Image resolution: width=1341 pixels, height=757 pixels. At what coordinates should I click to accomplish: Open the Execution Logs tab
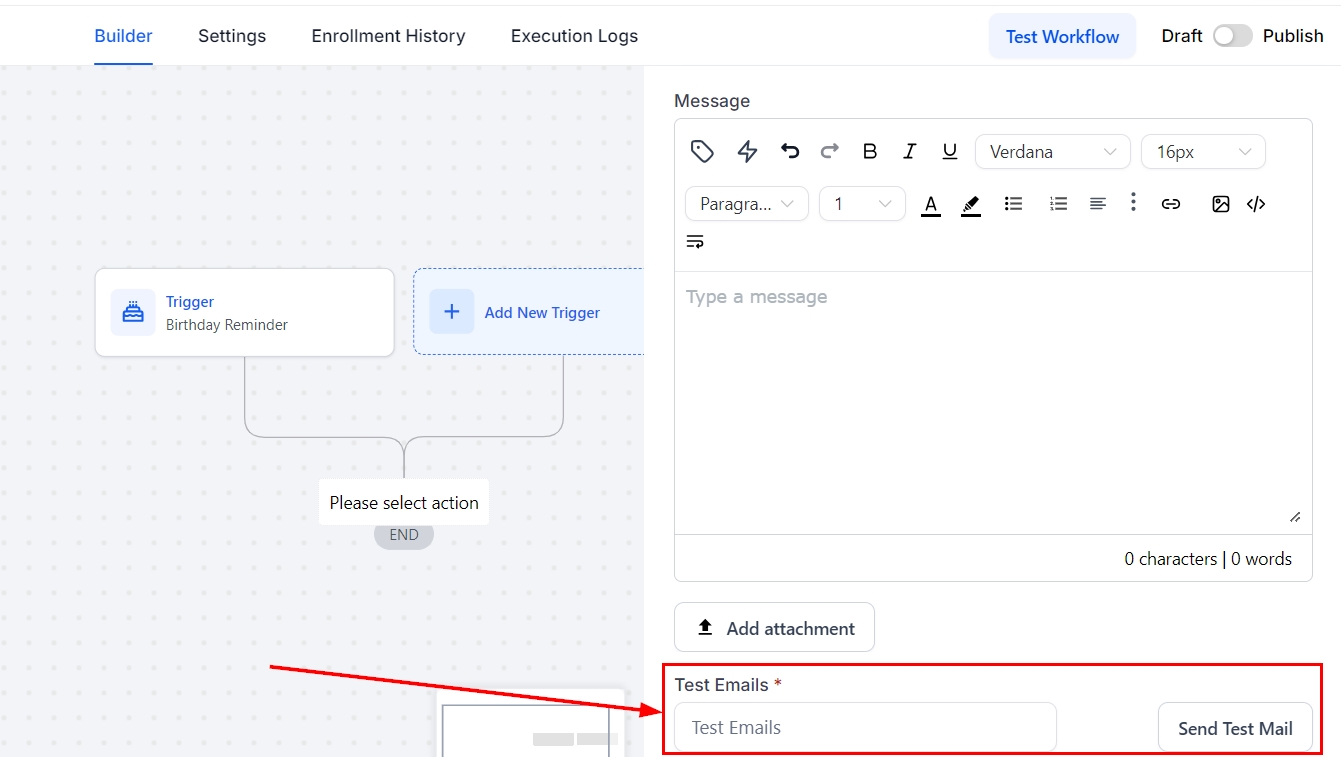tap(574, 36)
